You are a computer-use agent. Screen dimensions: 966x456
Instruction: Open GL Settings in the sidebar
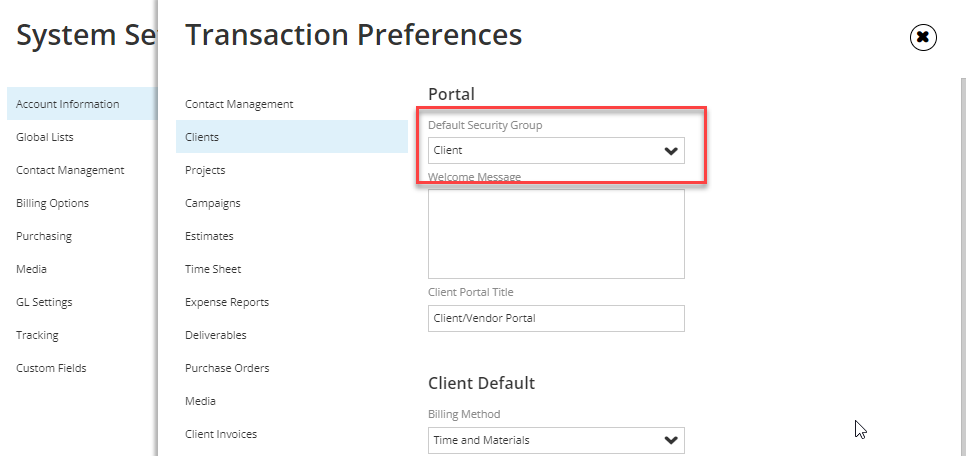tap(44, 302)
